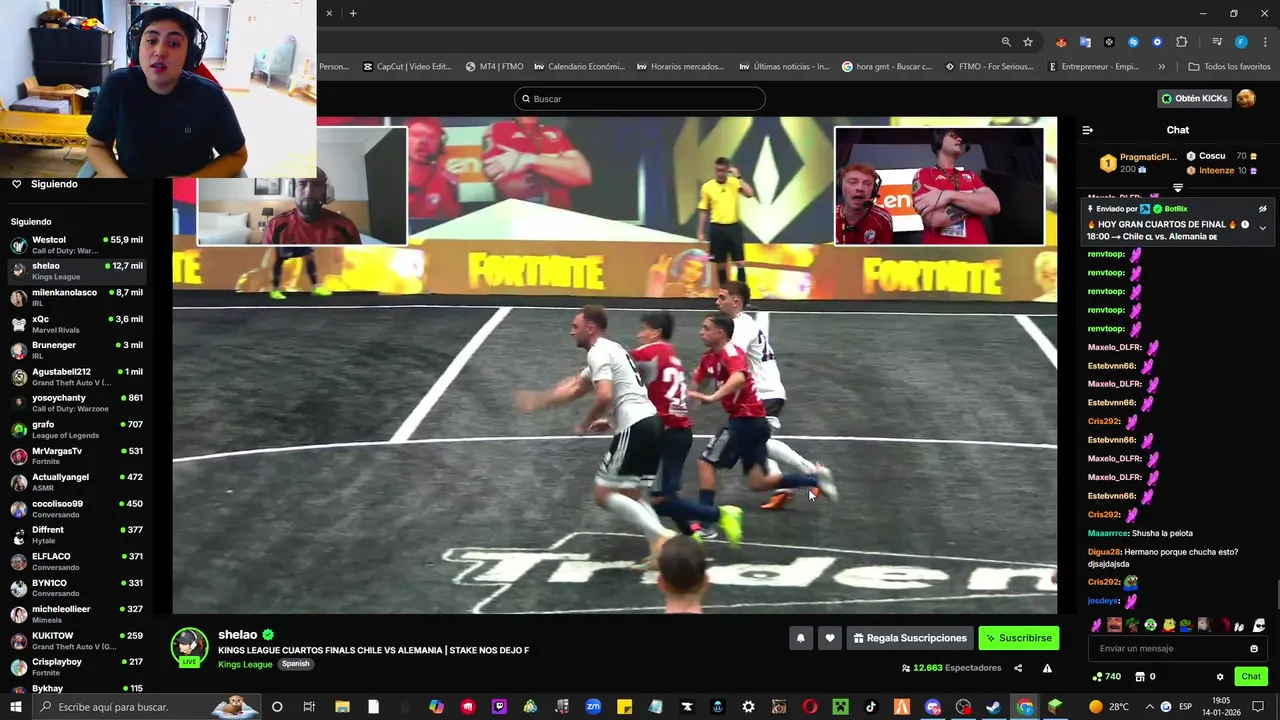Click the Shazam extension icon
This screenshot has height=720, width=1280.
pyautogui.click(x=1133, y=42)
